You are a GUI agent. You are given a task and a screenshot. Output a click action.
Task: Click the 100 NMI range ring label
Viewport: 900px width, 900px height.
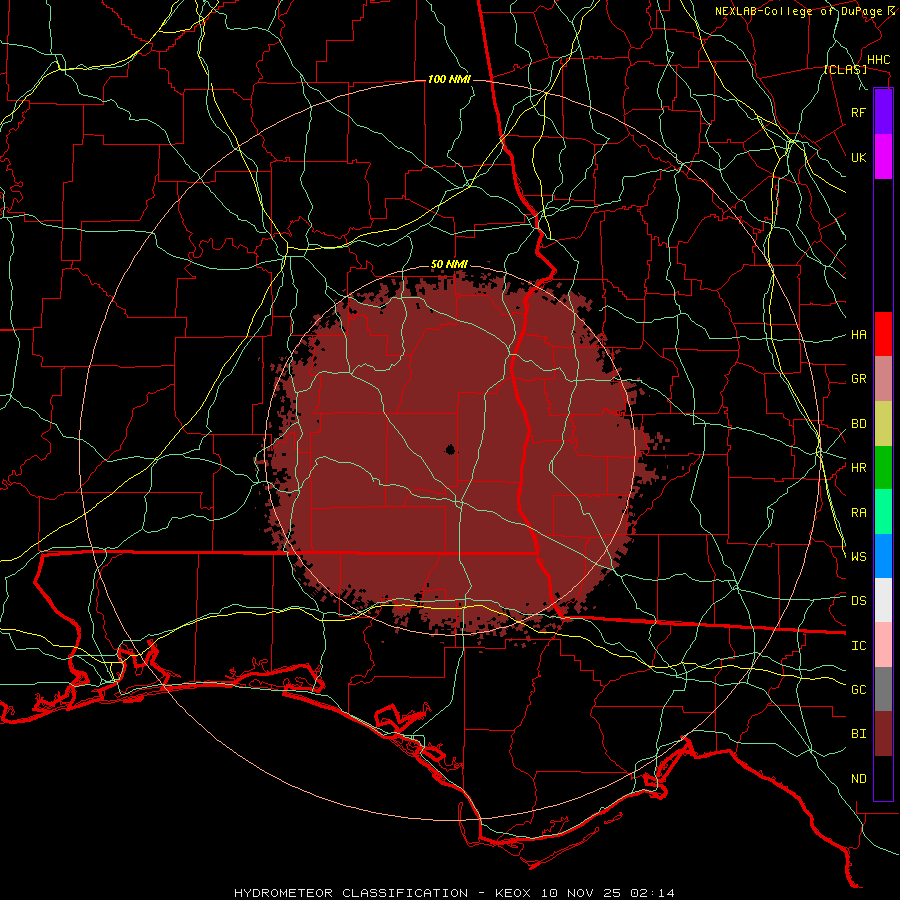coord(449,79)
